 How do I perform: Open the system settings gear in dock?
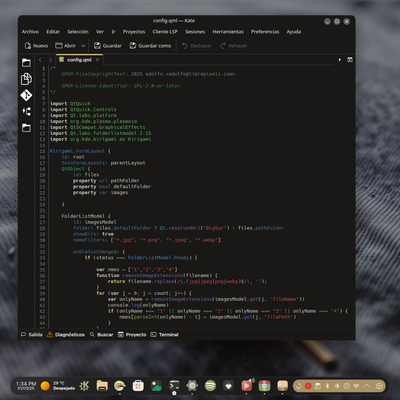[x=192, y=386]
